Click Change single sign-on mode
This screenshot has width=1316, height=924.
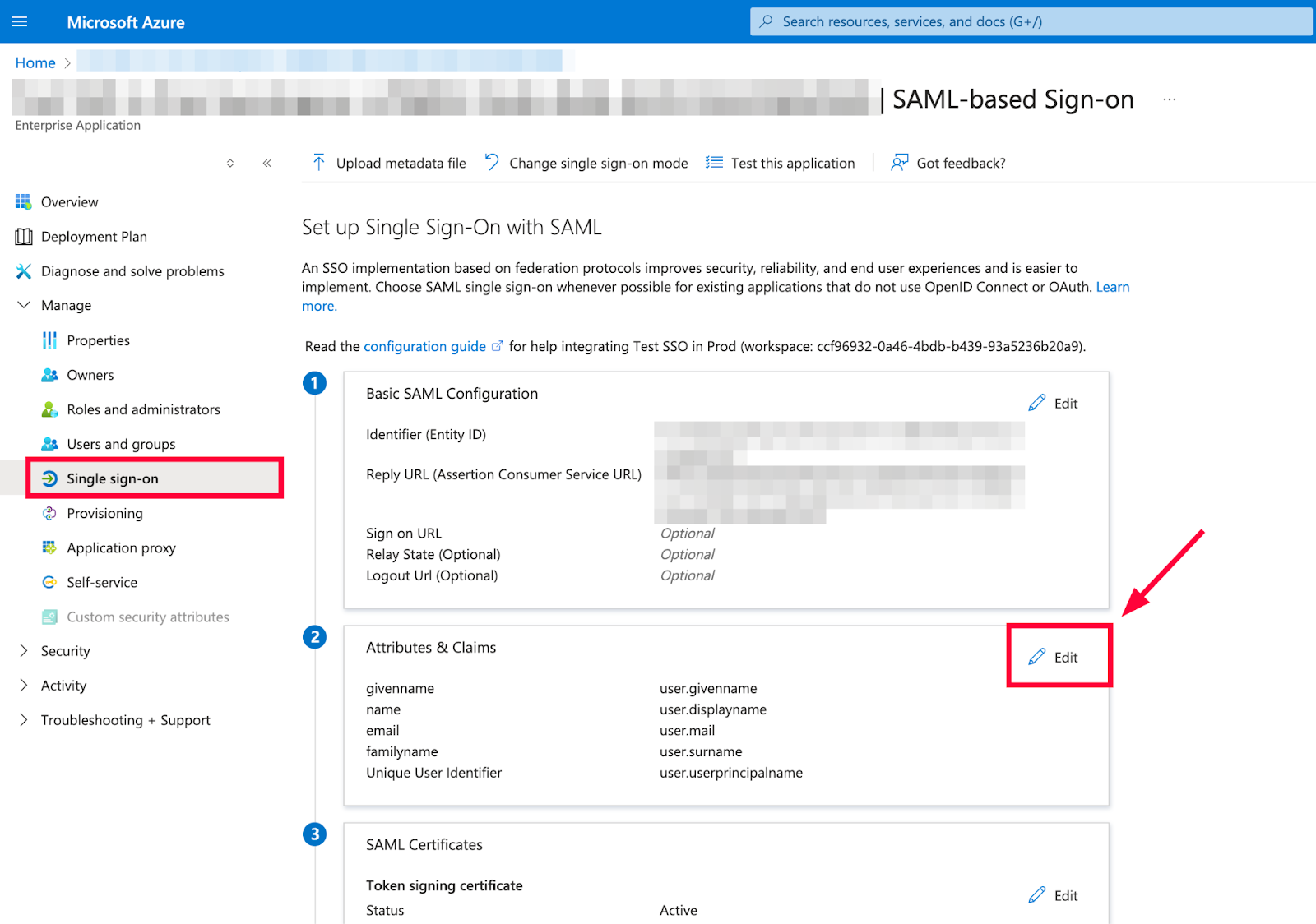598,163
